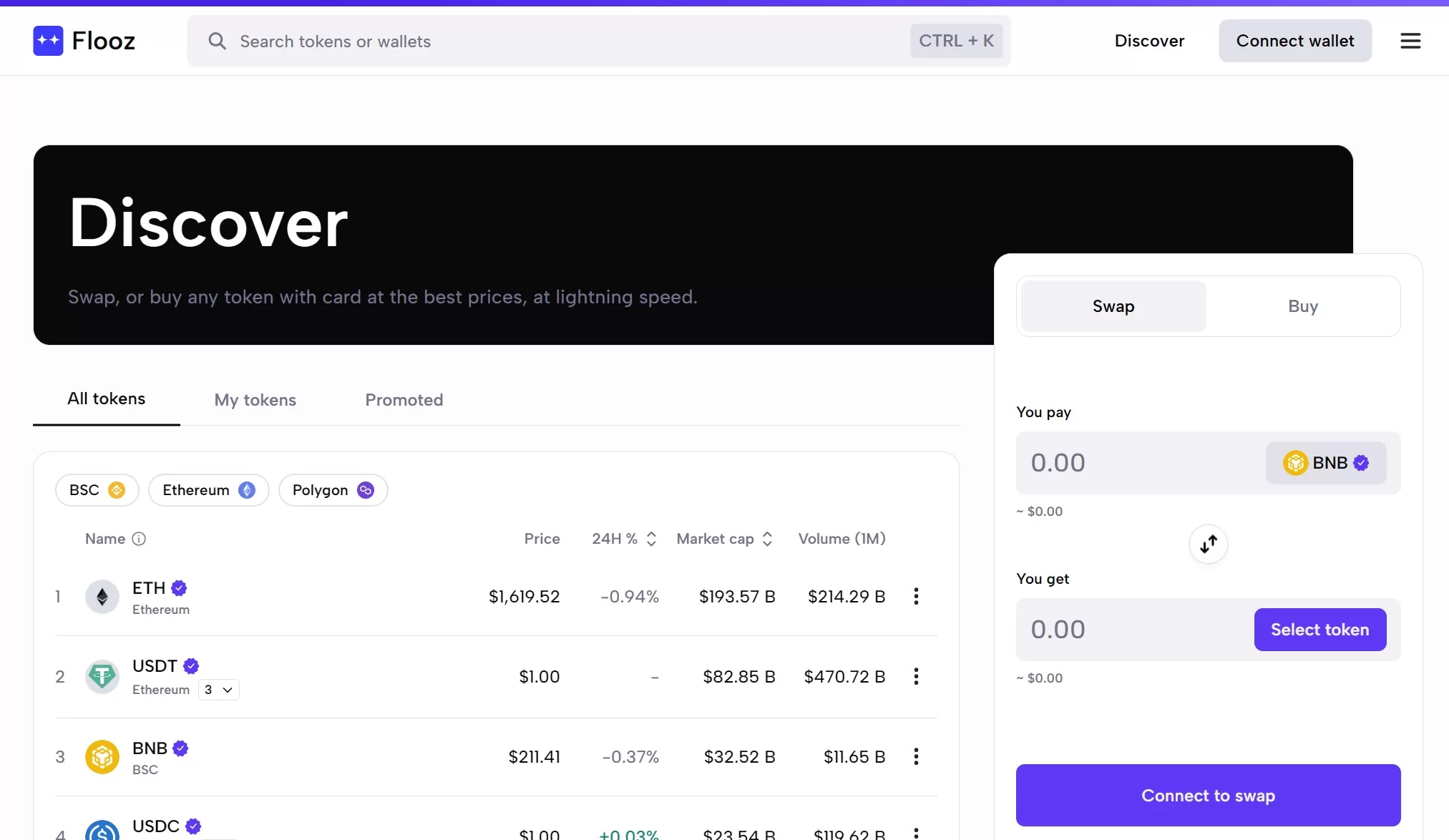1449x840 pixels.
Task: Open more options for the ETH row
Action: (916, 597)
